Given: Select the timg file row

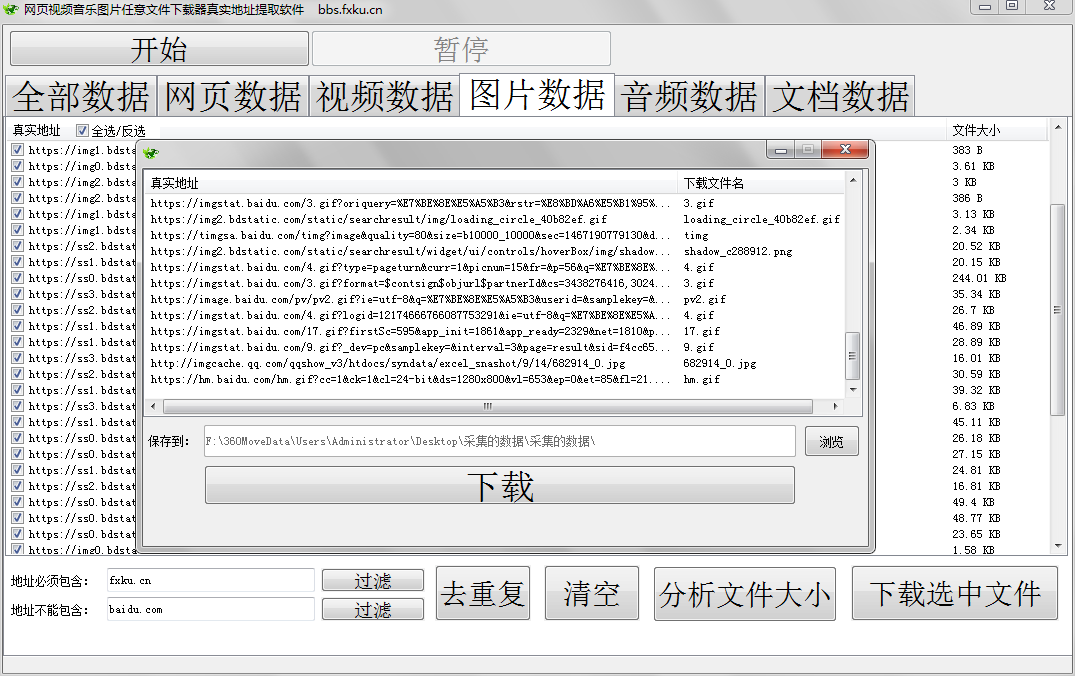Looking at the screenshot, I should 494,235.
